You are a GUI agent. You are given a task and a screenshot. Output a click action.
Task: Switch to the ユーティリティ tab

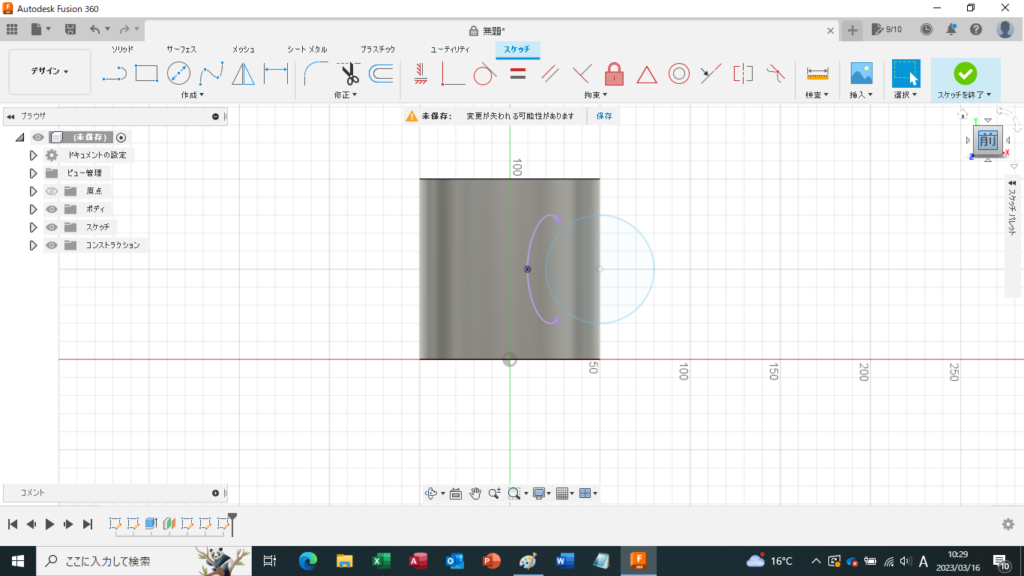pos(450,50)
